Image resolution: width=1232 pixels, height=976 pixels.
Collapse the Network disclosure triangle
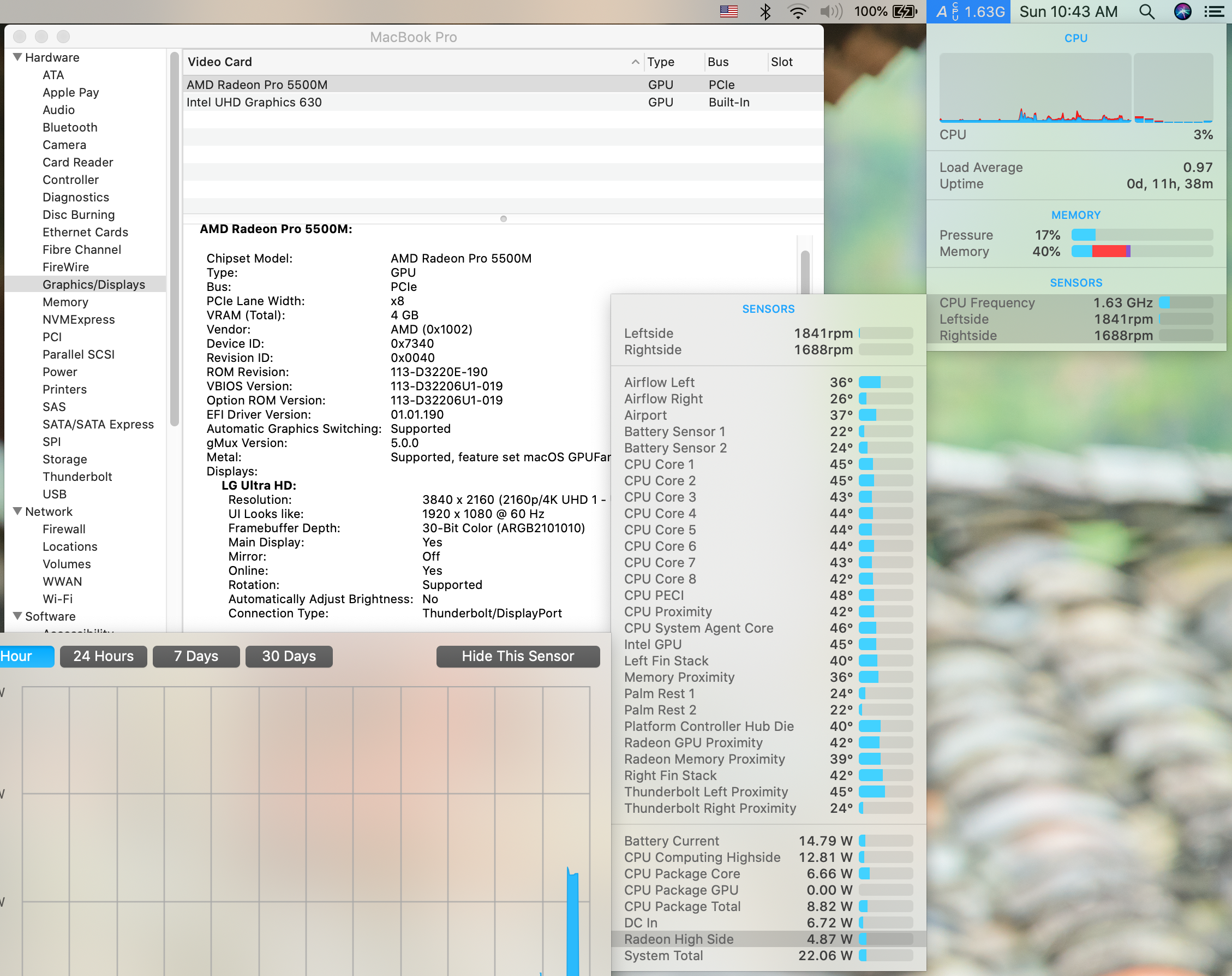coord(17,511)
